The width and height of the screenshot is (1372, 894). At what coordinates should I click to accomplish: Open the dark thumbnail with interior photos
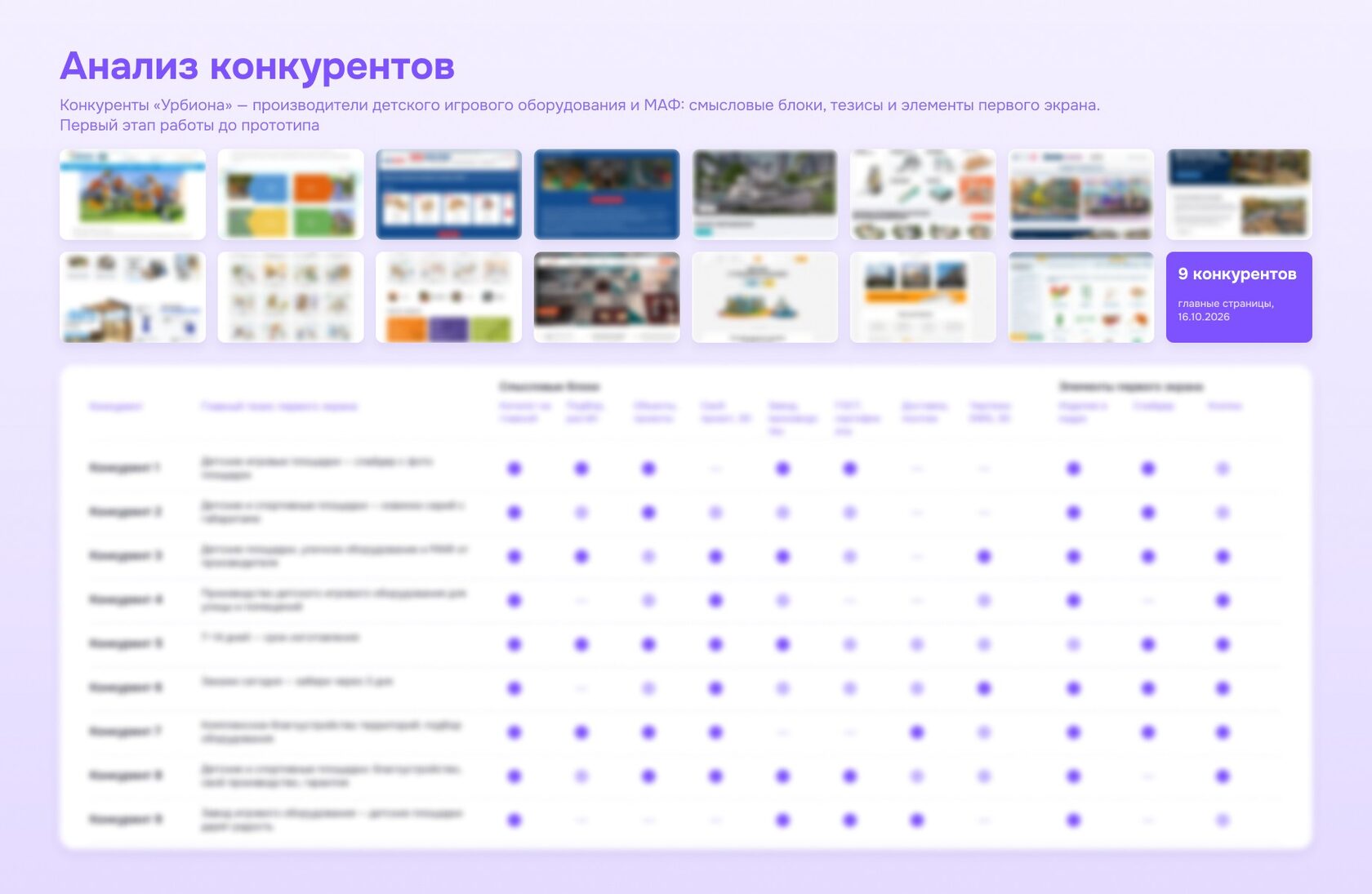click(607, 297)
